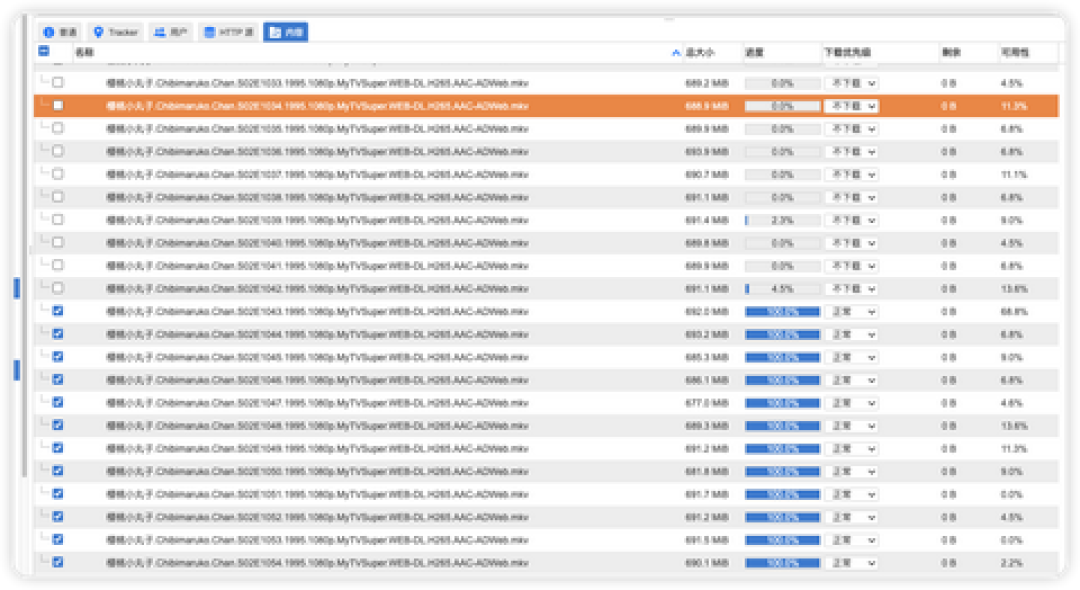
Task: Expand priority dropdown for episode S02E1042
Action: [x=851, y=288]
